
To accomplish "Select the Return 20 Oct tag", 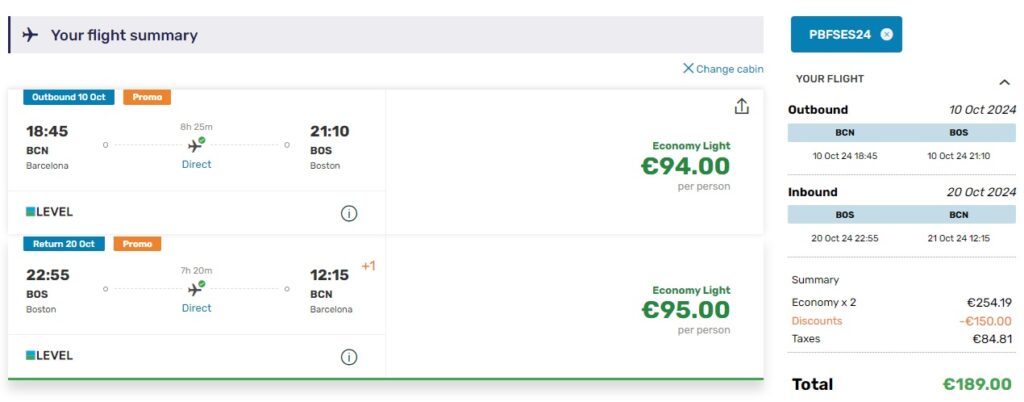I will (x=64, y=244).
